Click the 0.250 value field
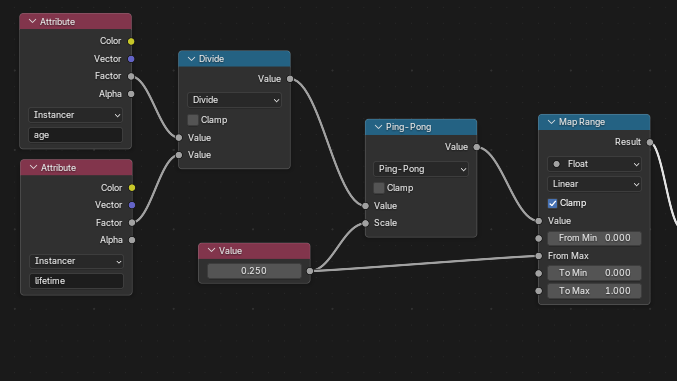 [254, 271]
